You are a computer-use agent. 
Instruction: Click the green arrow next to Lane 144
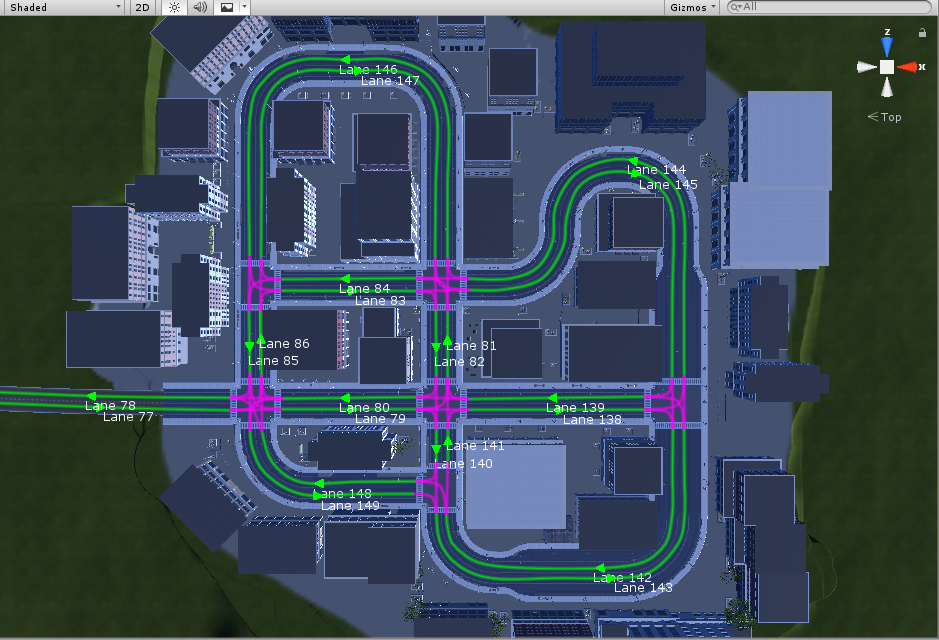point(632,161)
